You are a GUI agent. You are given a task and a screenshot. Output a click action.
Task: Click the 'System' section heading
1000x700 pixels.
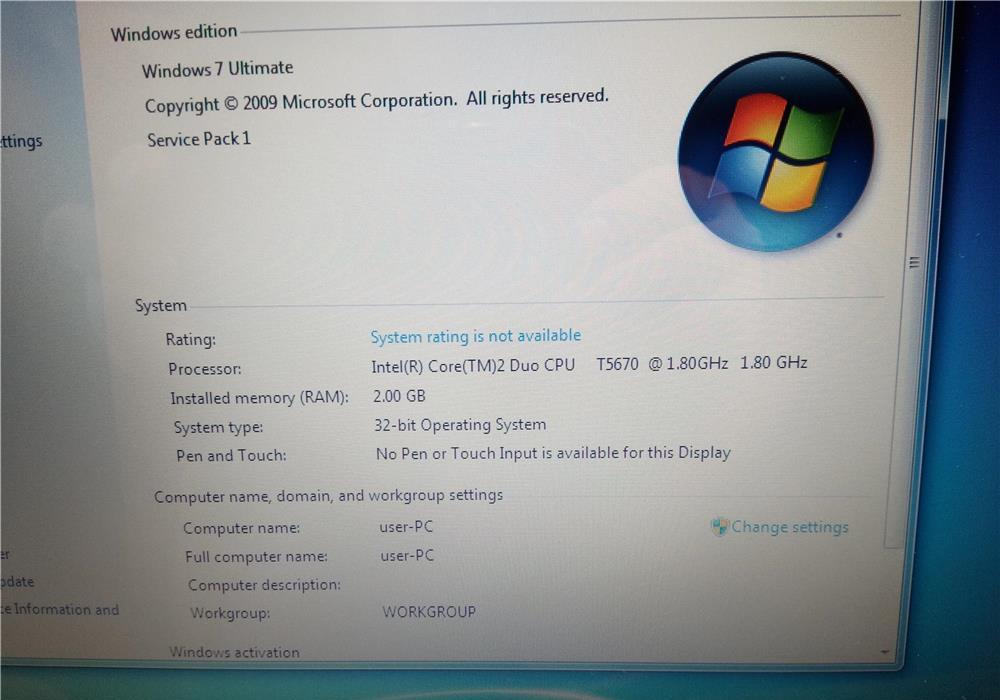pos(161,305)
